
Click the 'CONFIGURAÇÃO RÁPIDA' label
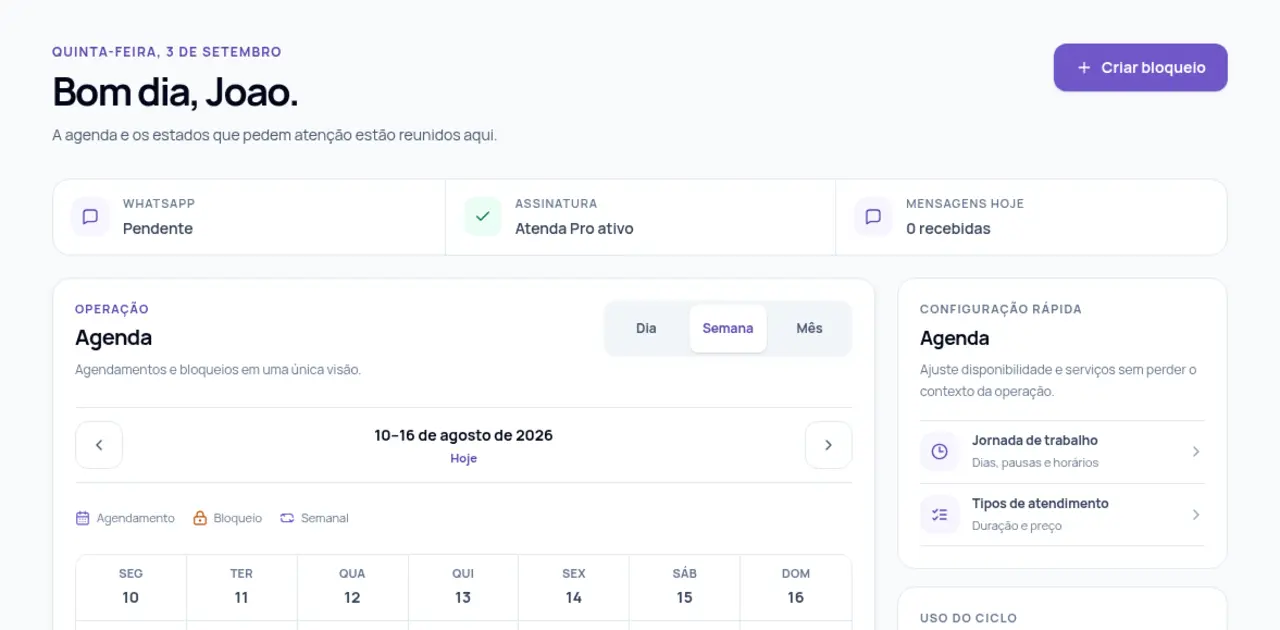1001,309
